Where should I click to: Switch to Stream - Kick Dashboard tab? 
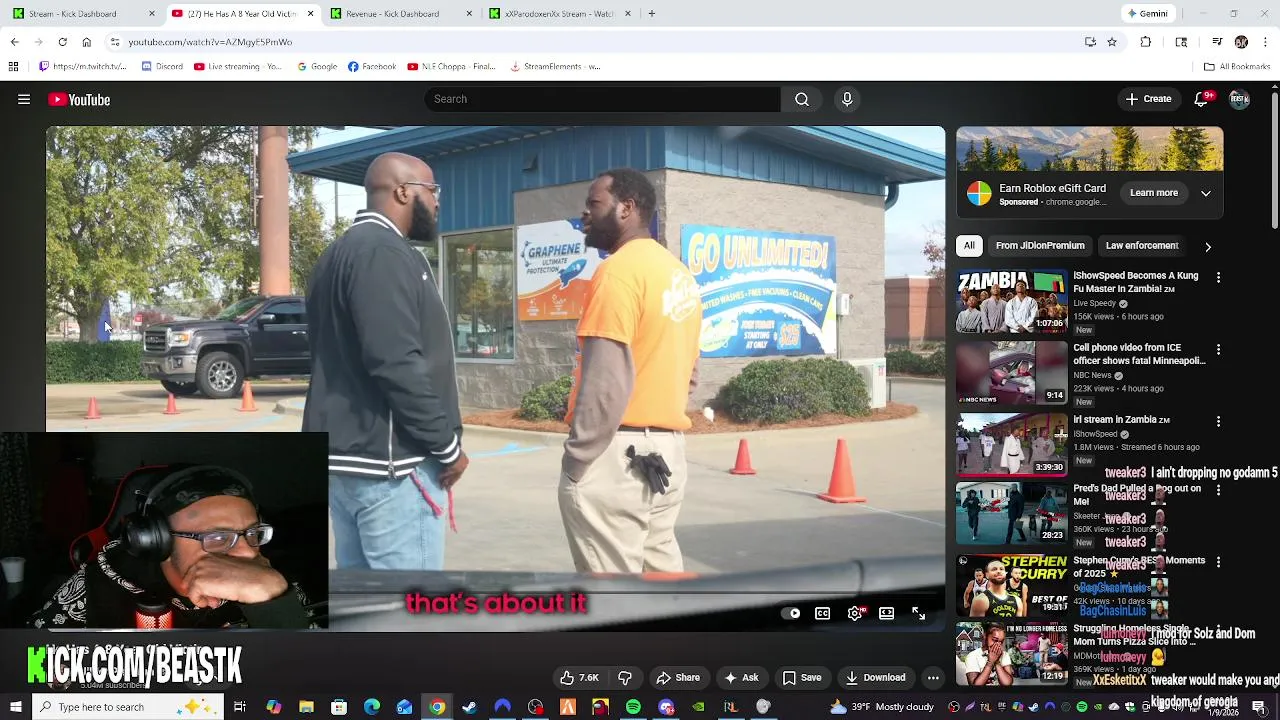80,14
